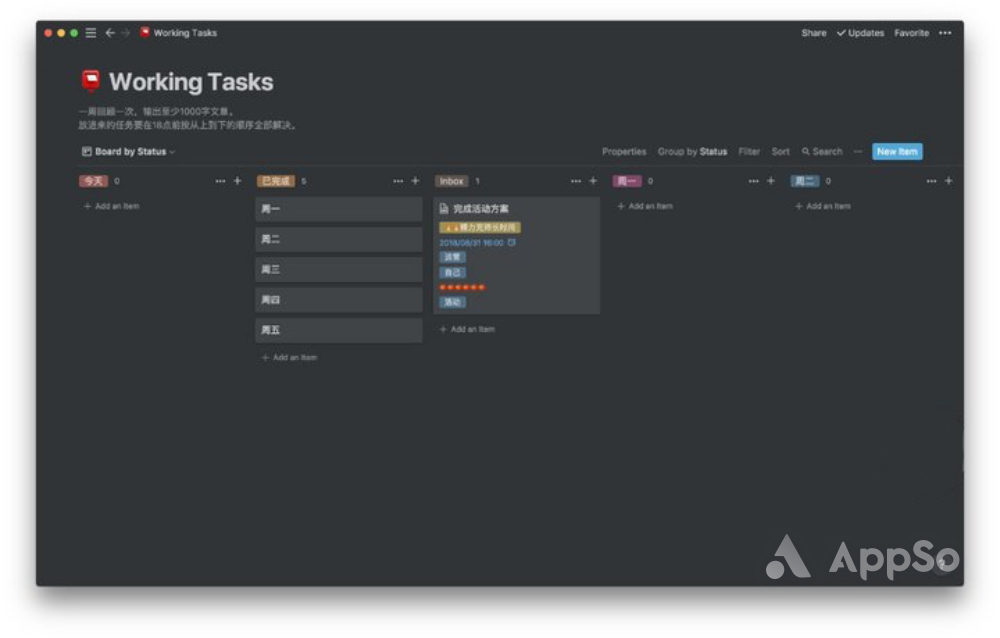
Task: Click Share in the top bar
Action: point(813,33)
